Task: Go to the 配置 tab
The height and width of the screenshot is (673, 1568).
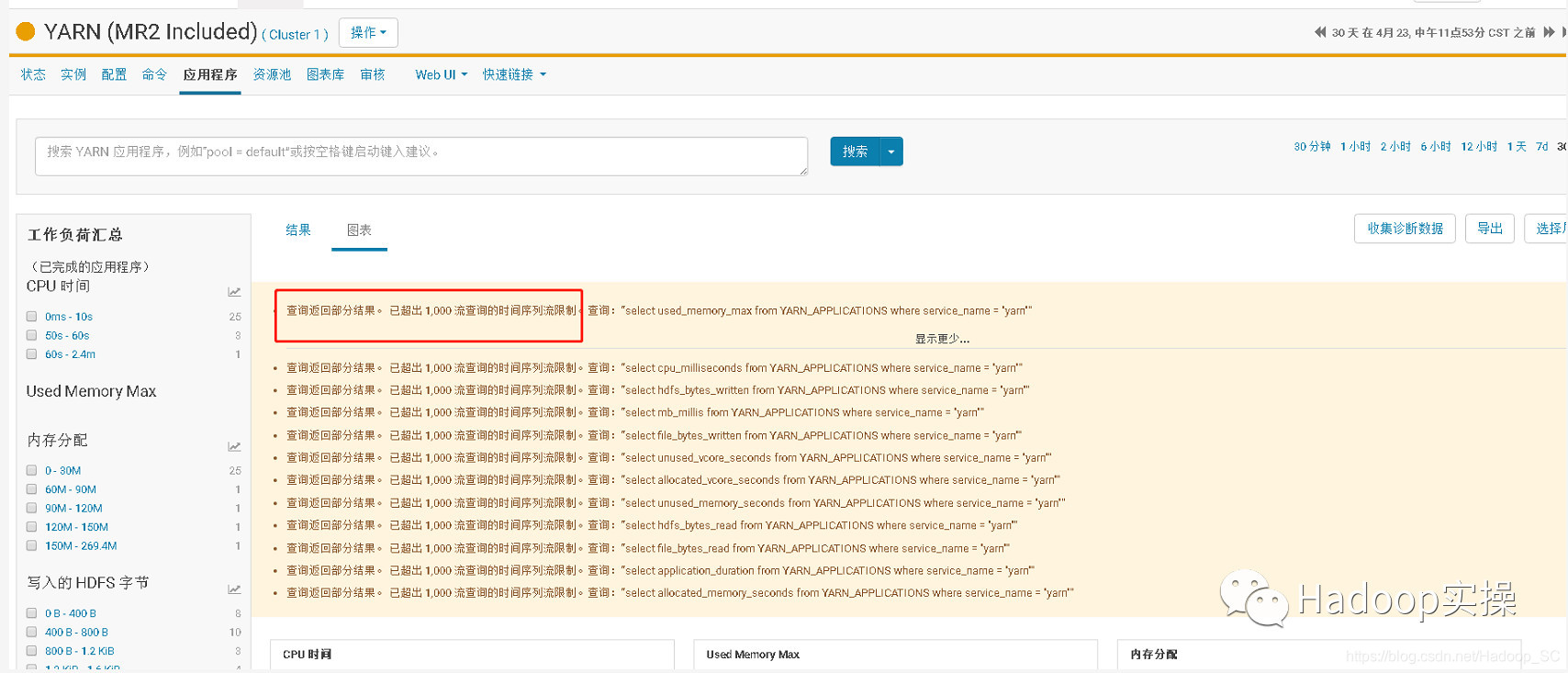Action: 114,74
